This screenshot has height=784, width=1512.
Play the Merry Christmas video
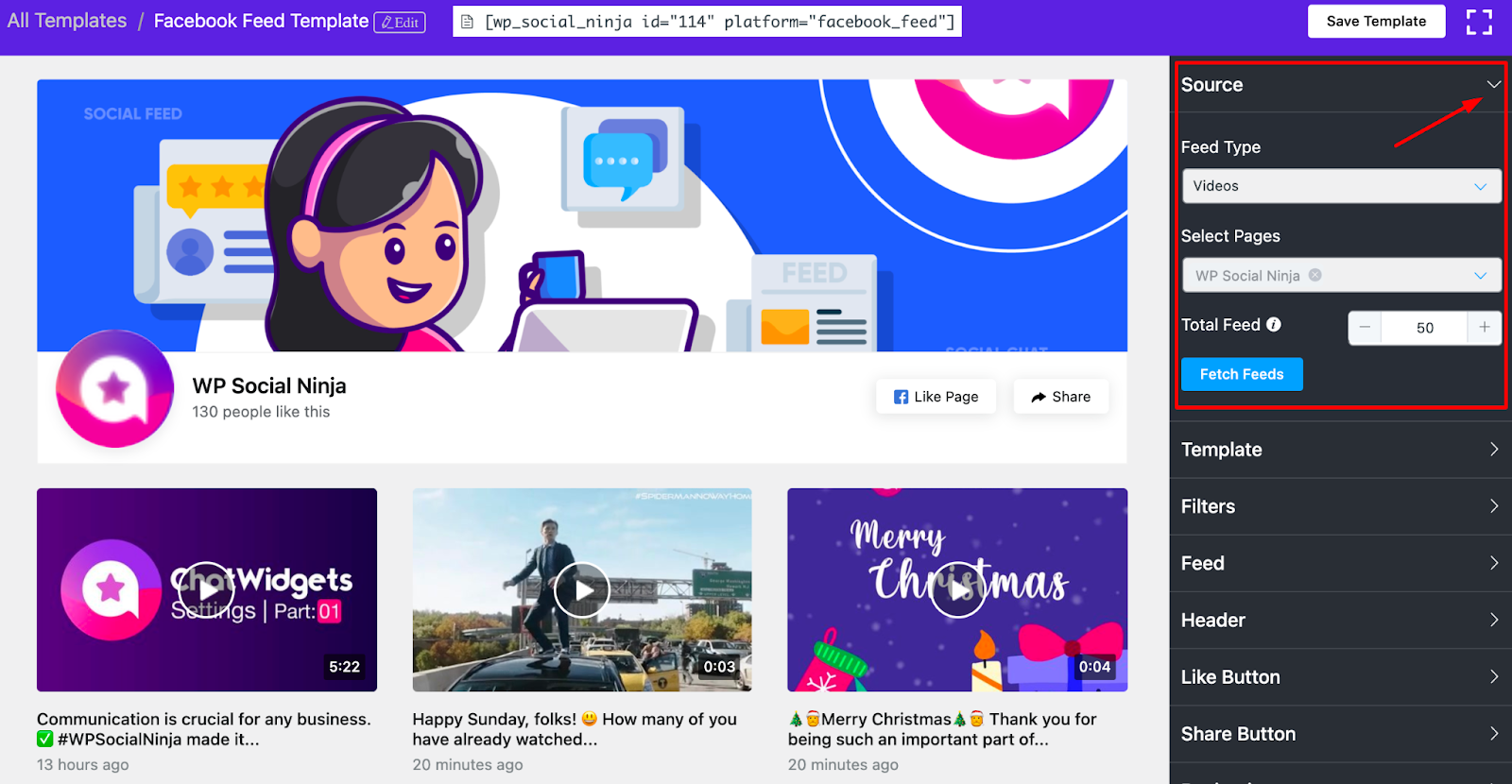click(957, 589)
